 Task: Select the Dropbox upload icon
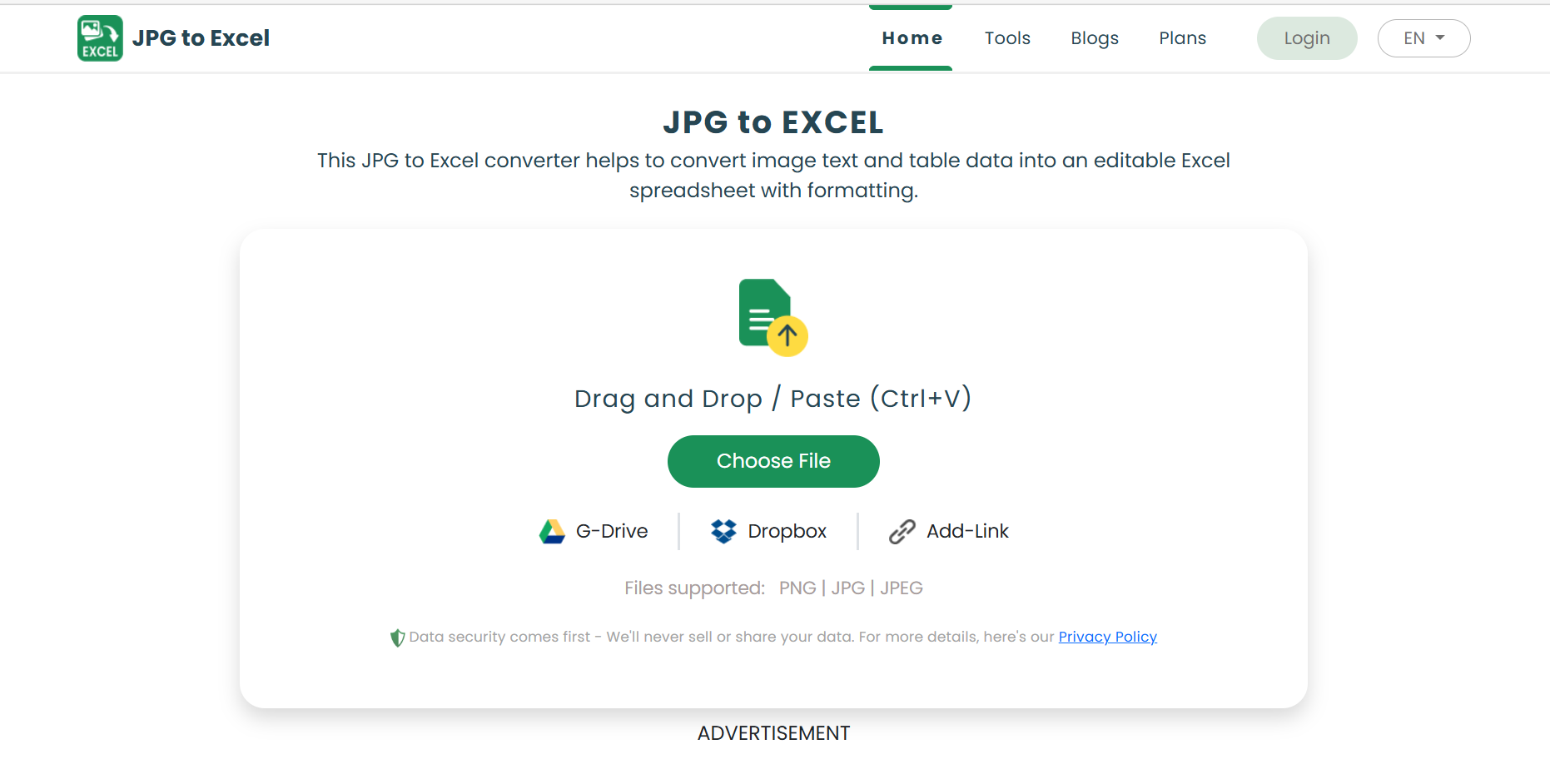click(x=723, y=531)
